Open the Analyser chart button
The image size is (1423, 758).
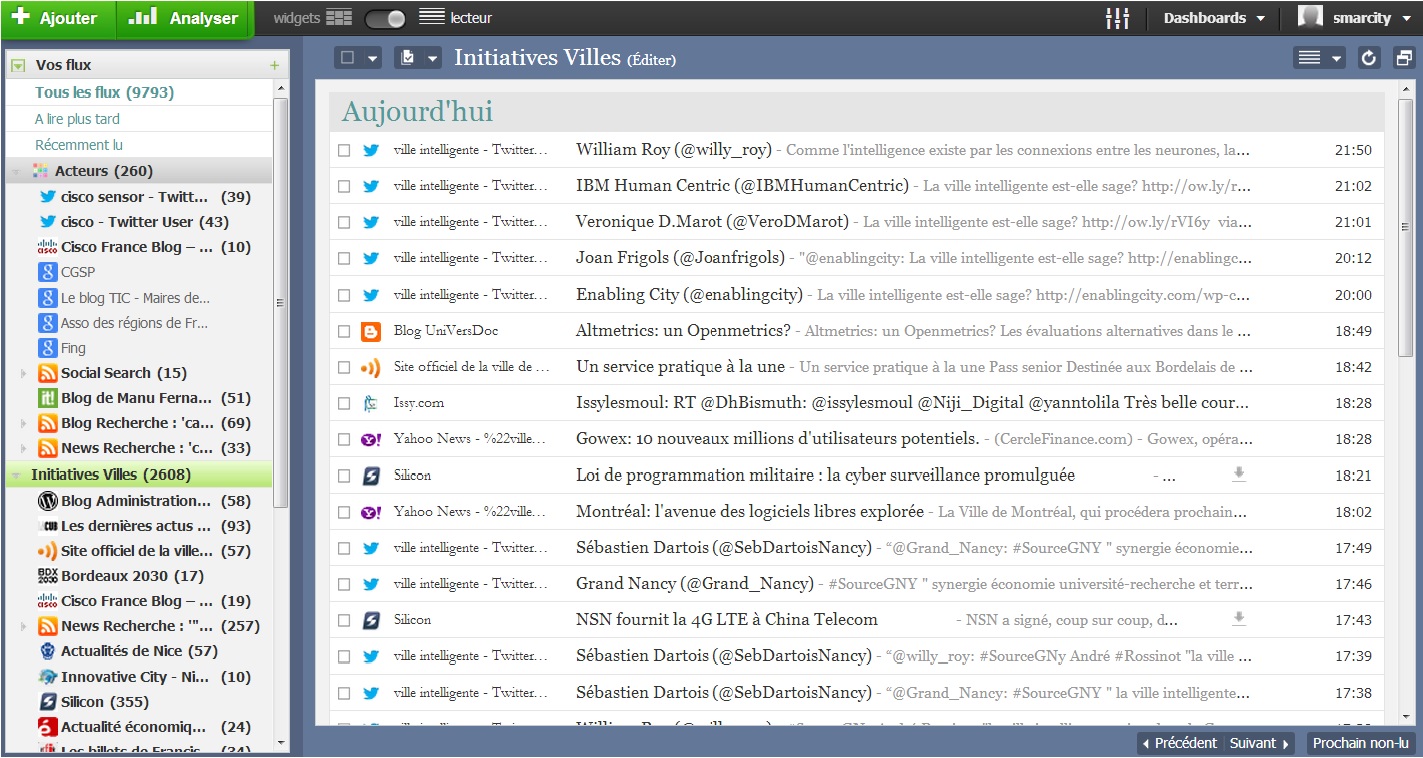tap(185, 19)
